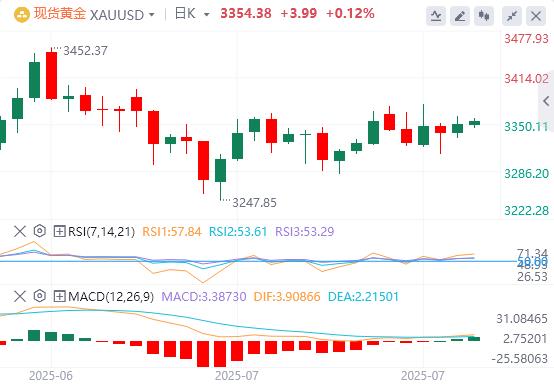The height and width of the screenshot is (386, 554).
Task: Select the drawing pencil tool
Action: pos(460,16)
